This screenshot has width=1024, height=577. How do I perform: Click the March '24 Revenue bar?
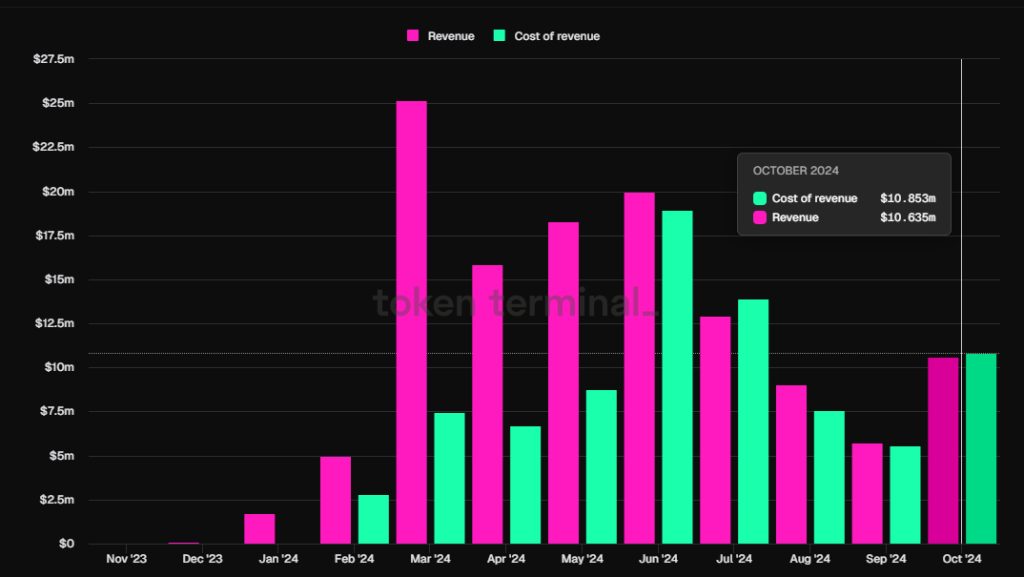tap(411, 322)
